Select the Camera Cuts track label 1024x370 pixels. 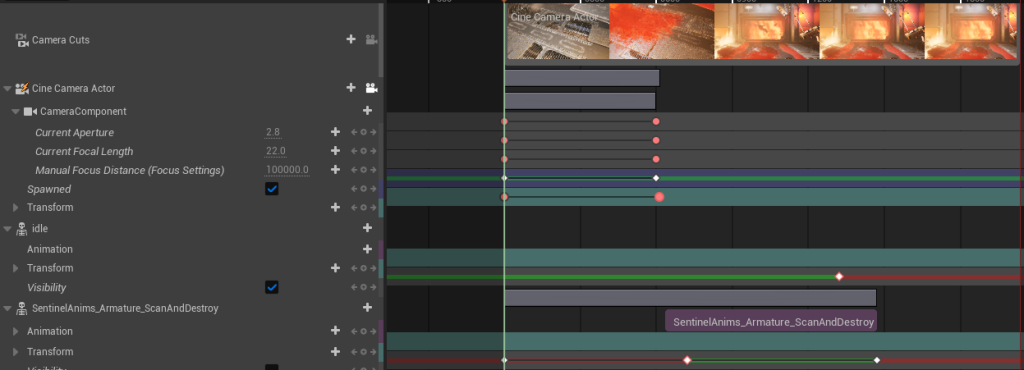(61, 40)
